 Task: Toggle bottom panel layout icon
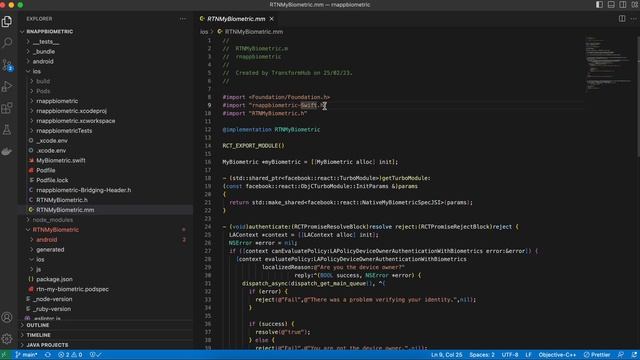(x=611, y=4)
